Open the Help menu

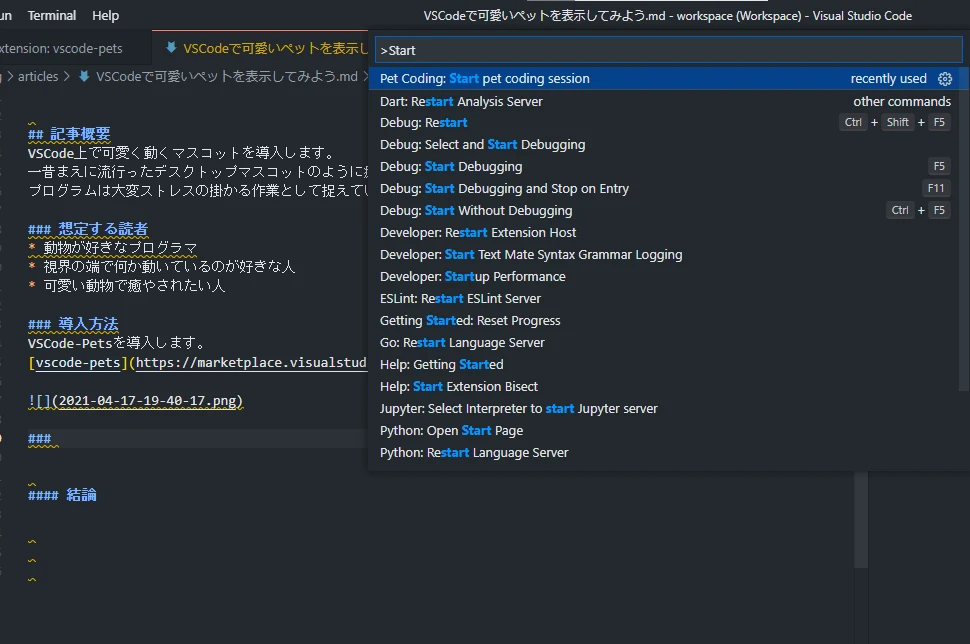pos(105,15)
